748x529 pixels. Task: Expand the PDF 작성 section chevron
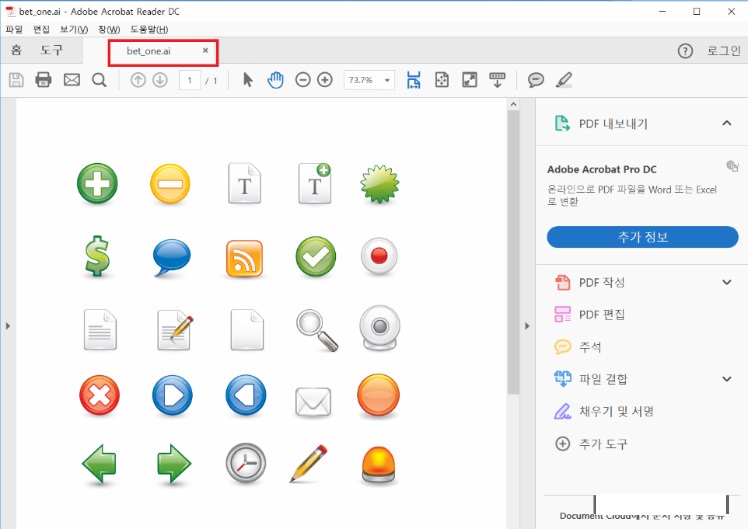pyautogui.click(x=727, y=282)
